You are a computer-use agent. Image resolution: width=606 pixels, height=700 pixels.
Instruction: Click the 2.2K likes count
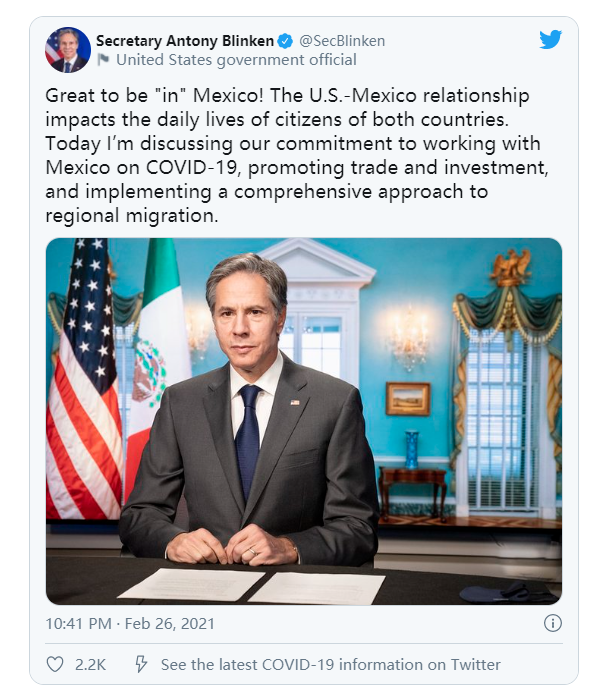tap(91, 664)
